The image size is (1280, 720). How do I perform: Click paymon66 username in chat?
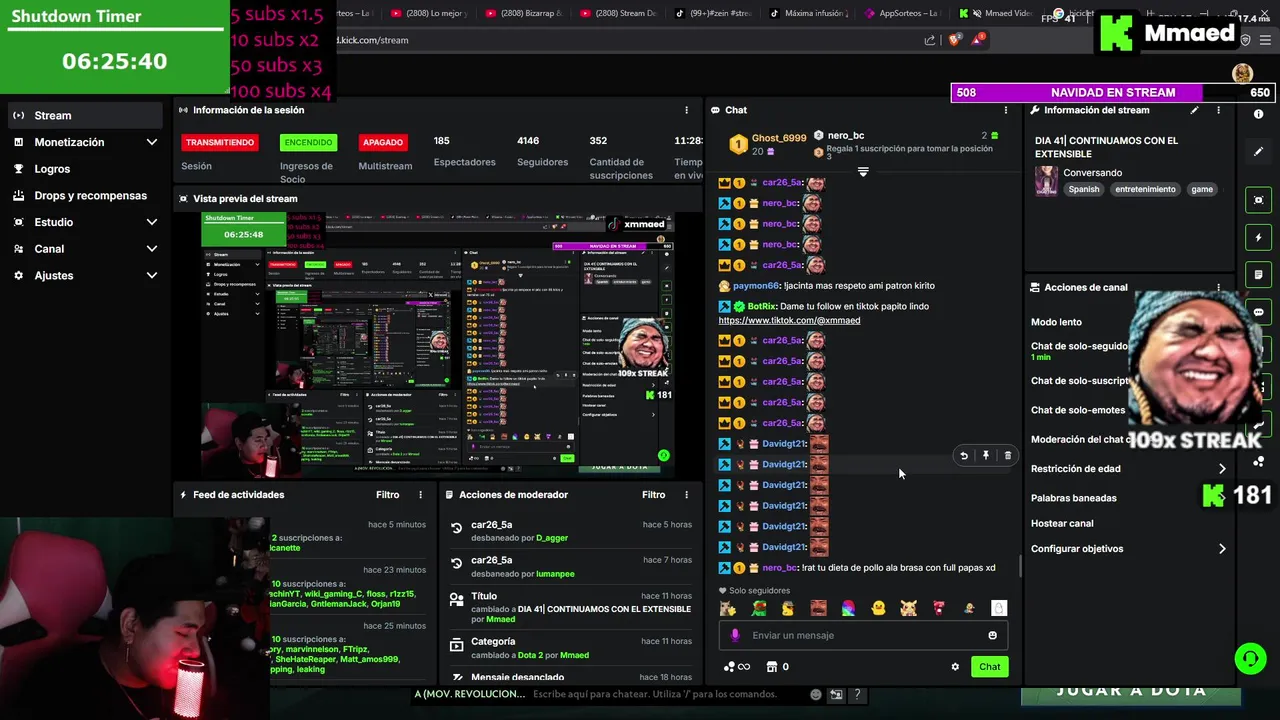pos(755,286)
